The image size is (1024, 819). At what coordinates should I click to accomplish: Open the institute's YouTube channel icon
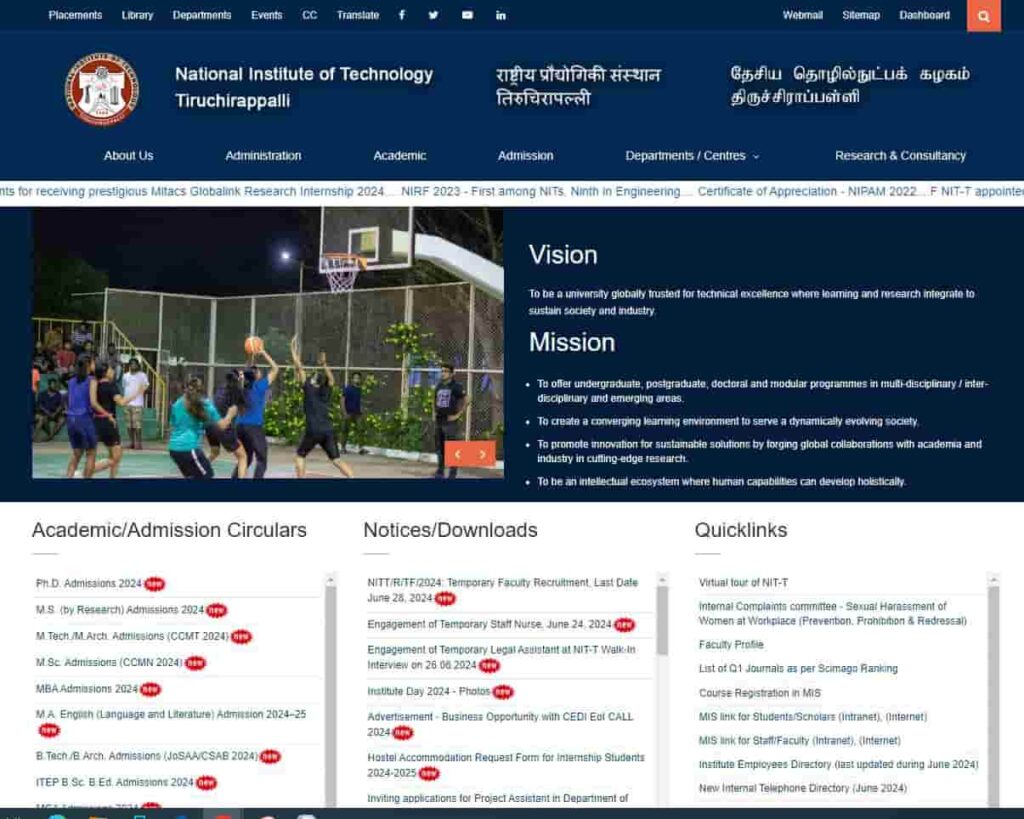click(x=467, y=15)
